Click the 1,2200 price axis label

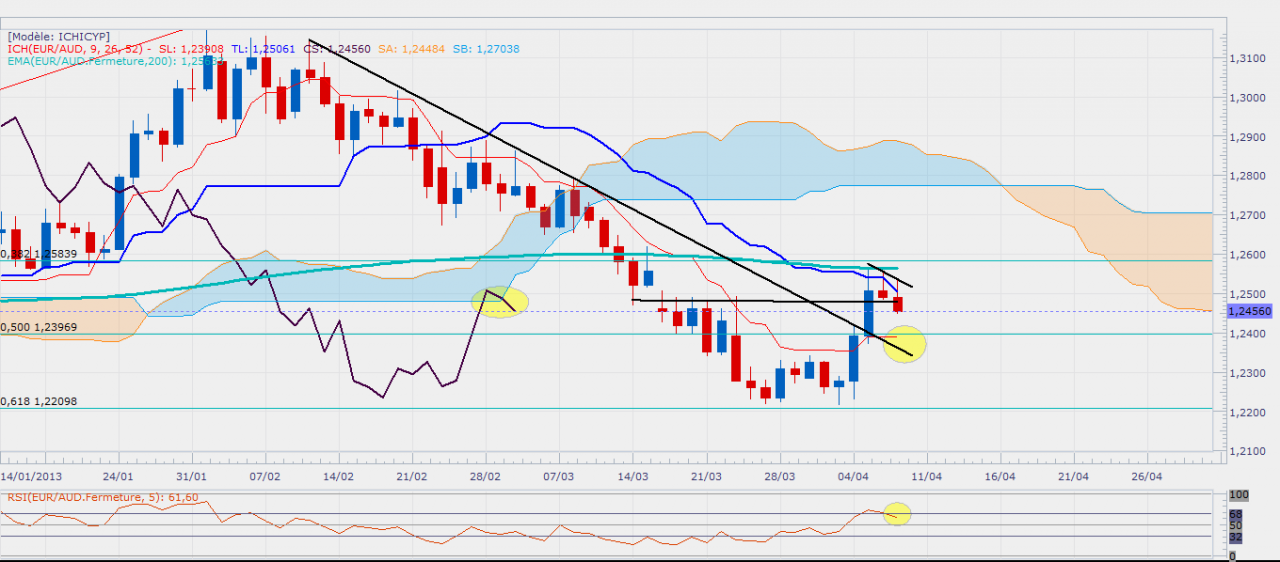click(x=1245, y=413)
